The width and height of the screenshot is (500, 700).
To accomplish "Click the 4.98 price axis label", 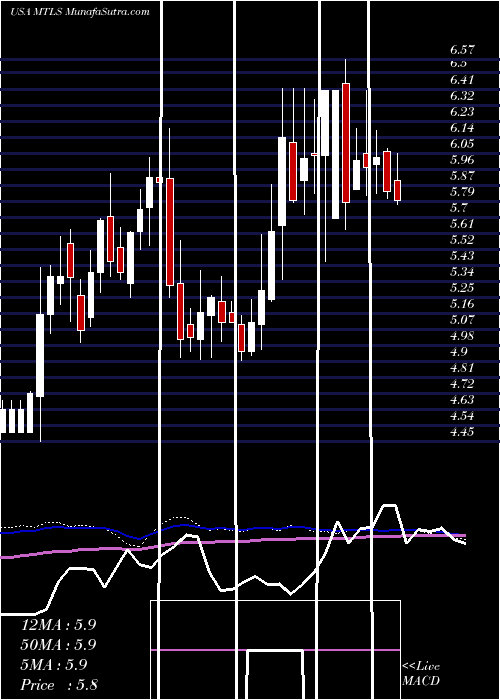I will click(x=462, y=336).
